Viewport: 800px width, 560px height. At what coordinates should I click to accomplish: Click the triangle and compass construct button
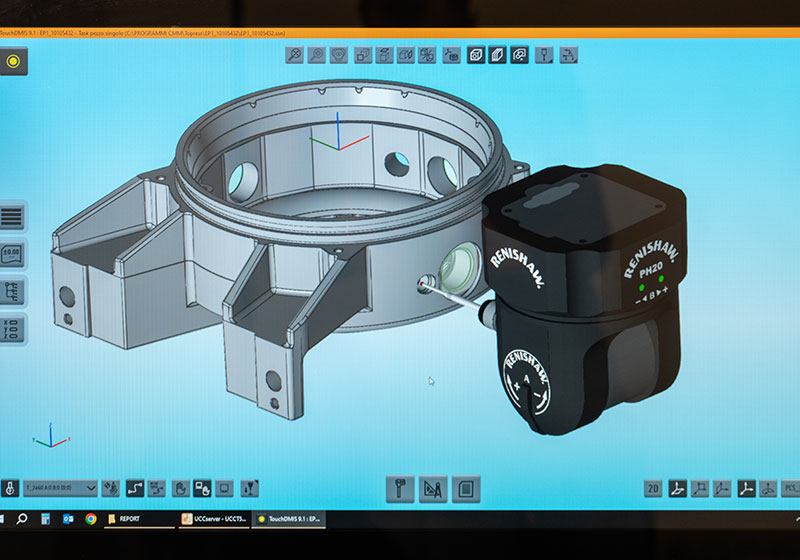click(x=433, y=489)
